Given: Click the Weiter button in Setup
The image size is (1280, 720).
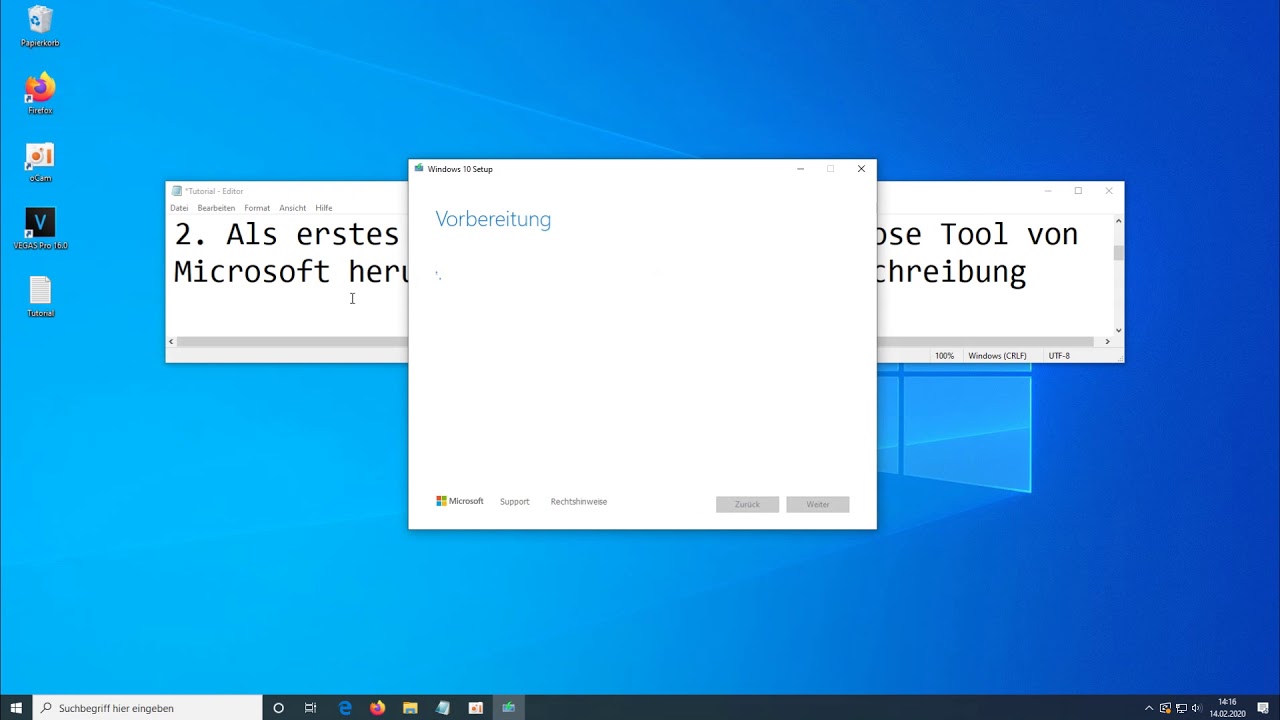Looking at the screenshot, I should click(x=818, y=504).
